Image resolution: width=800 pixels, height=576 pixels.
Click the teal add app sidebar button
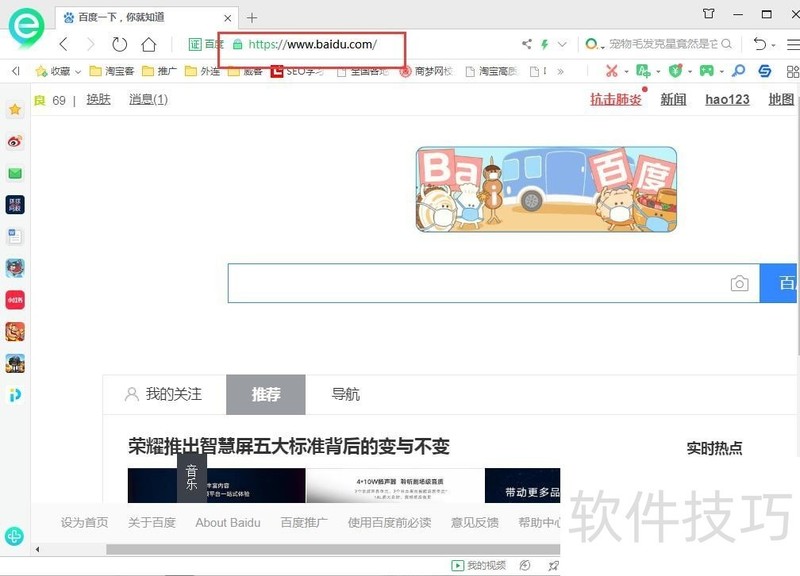pyautogui.click(x=14, y=536)
